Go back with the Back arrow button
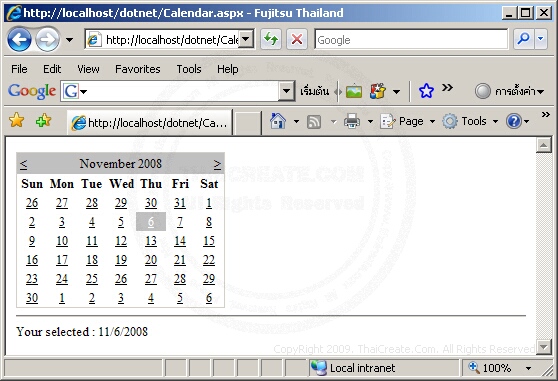 click(x=19, y=39)
